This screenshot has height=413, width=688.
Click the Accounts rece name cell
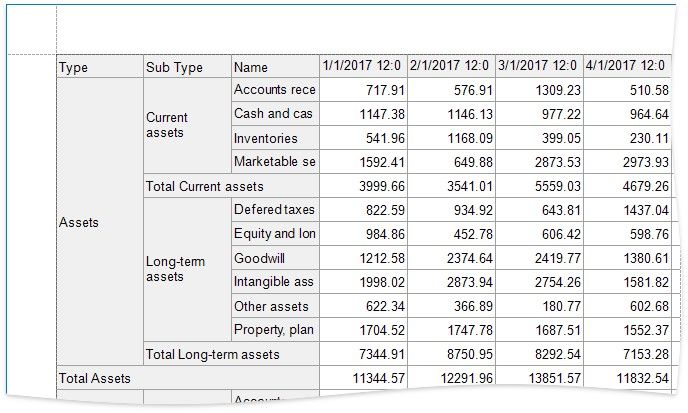[x=275, y=90]
